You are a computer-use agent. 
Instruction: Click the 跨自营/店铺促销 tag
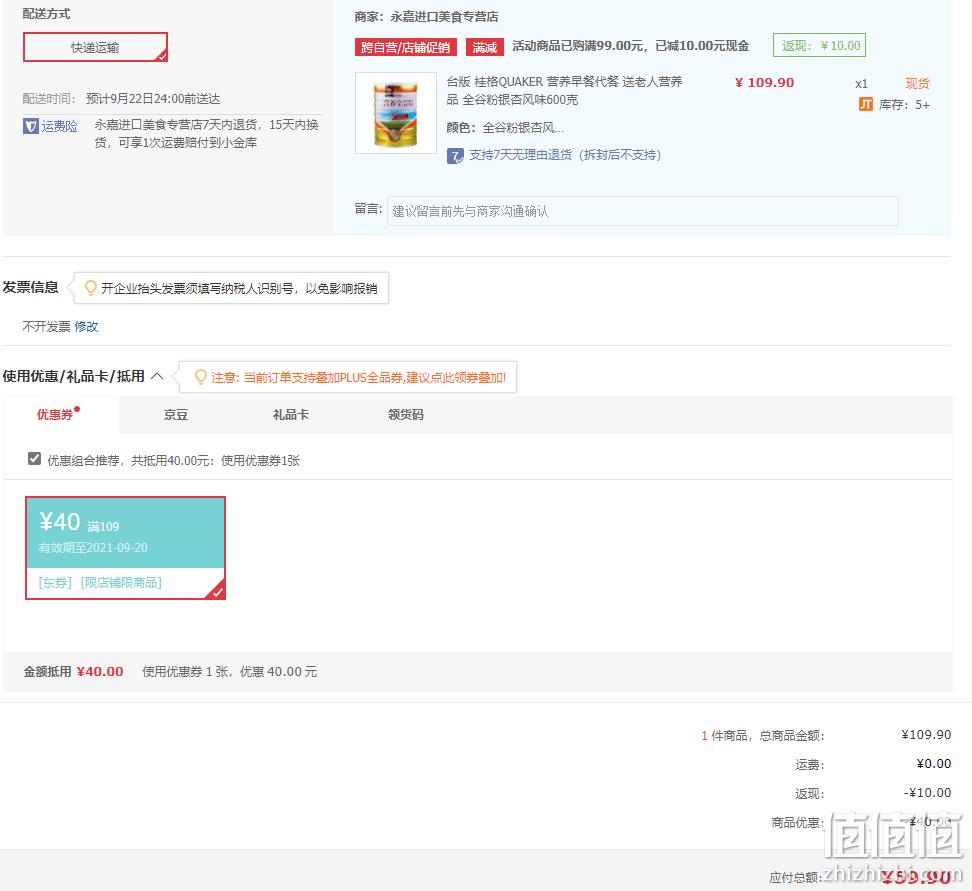pos(405,47)
